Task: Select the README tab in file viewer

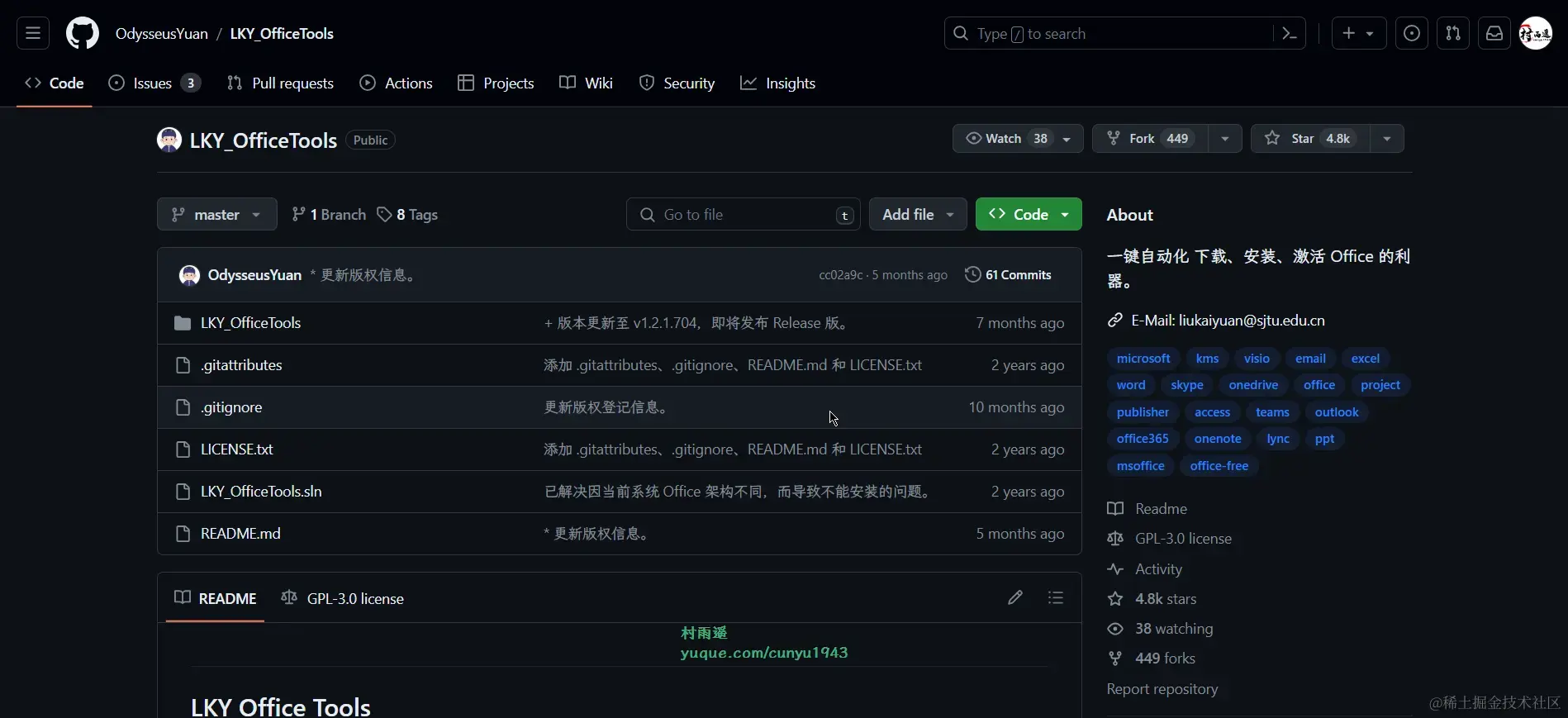Action: point(216,598)
